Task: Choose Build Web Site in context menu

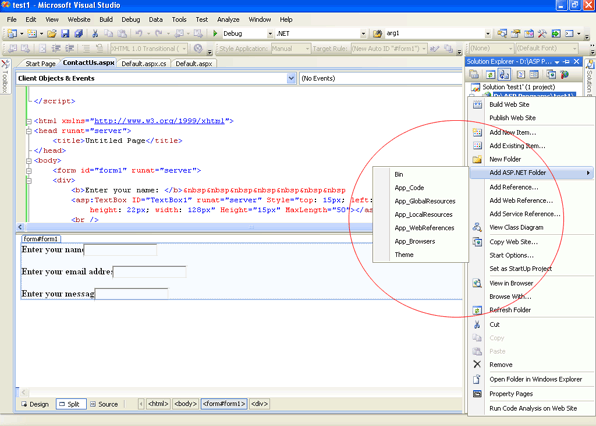Action: [x=531, y=105]
